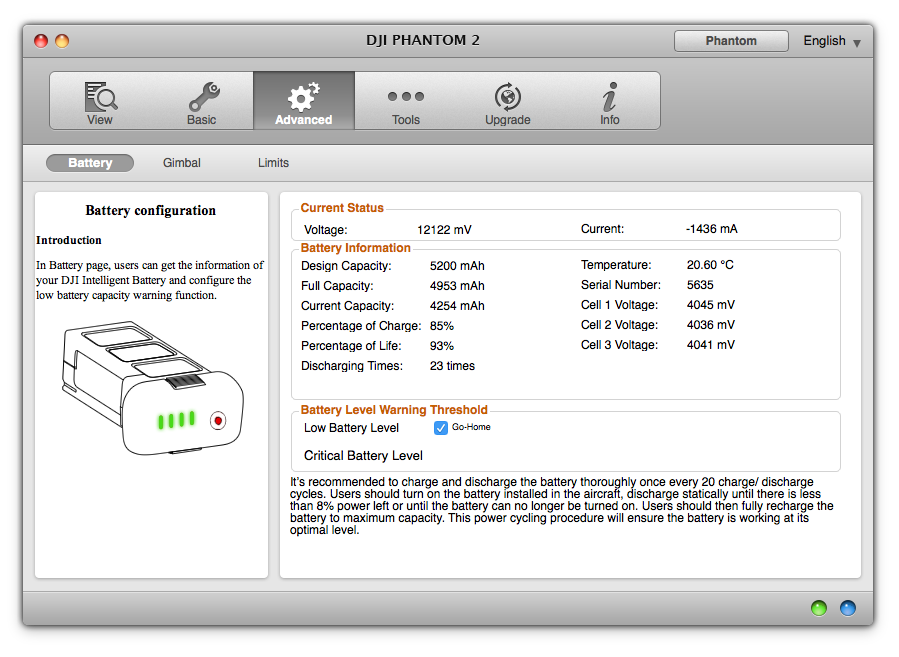This screenshot has height=657, width=899.
Task: Switch to the Battery sub-tab
Action: (90, 163)
